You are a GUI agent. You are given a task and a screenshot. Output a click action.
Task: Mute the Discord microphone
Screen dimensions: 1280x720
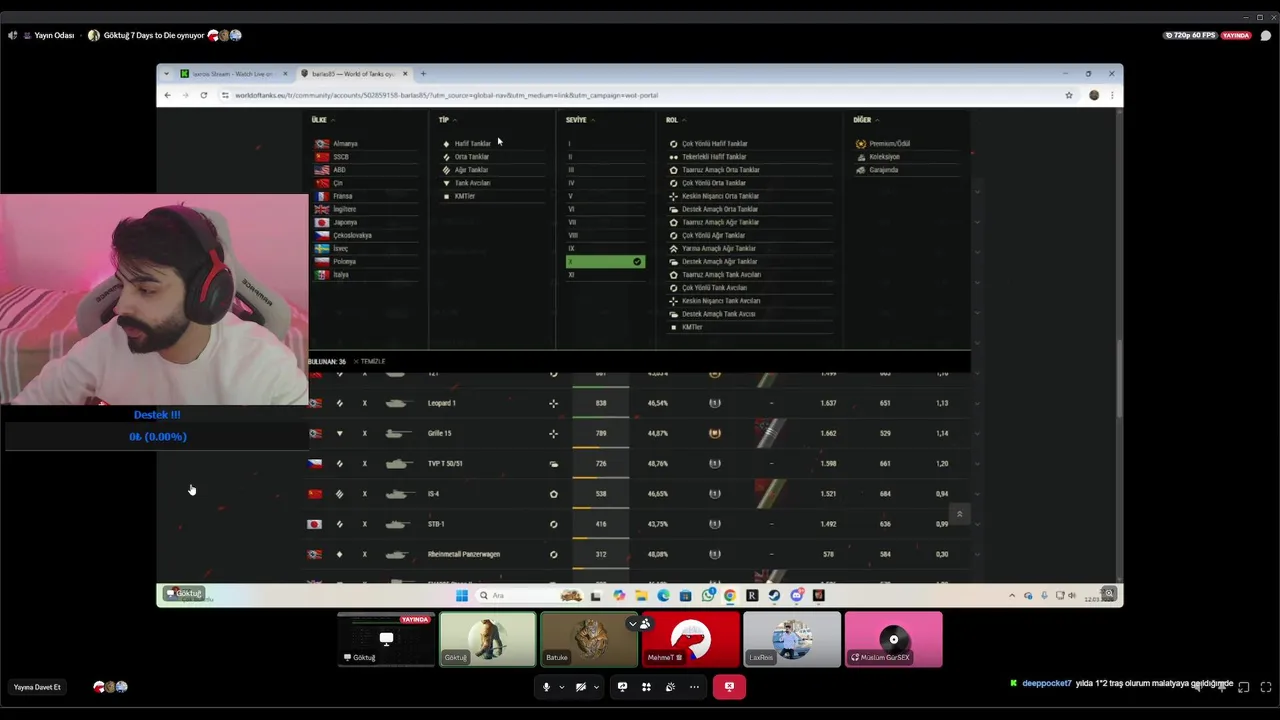[546, 687]
